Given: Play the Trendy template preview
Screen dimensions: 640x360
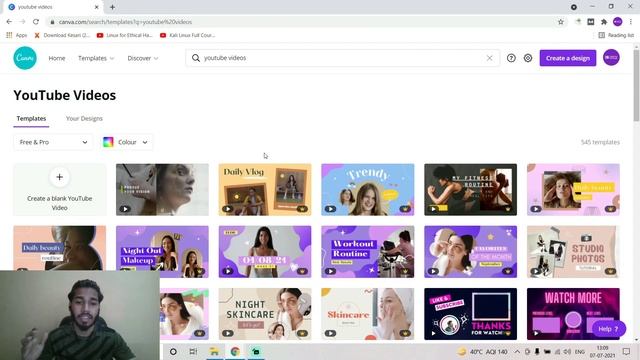Looking at the screenshot, I should [330, 209].
